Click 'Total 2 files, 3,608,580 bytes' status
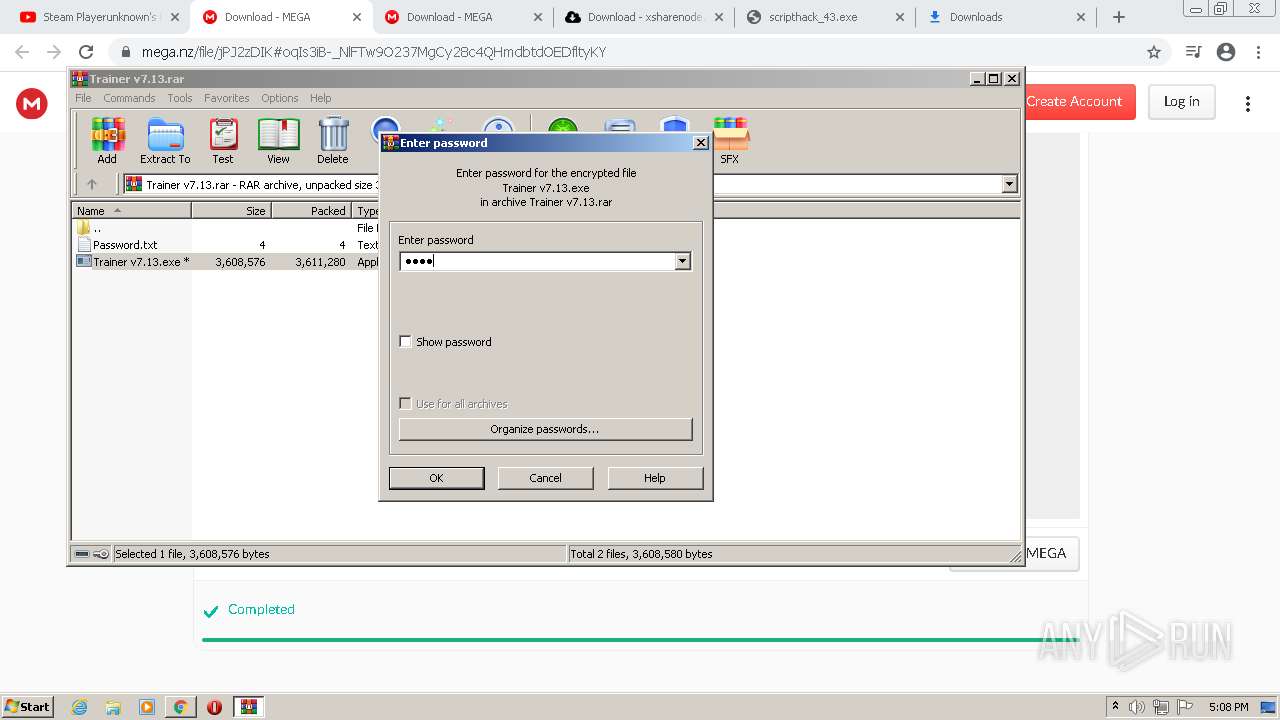The image size is (1280, 720). pos(641,554)
